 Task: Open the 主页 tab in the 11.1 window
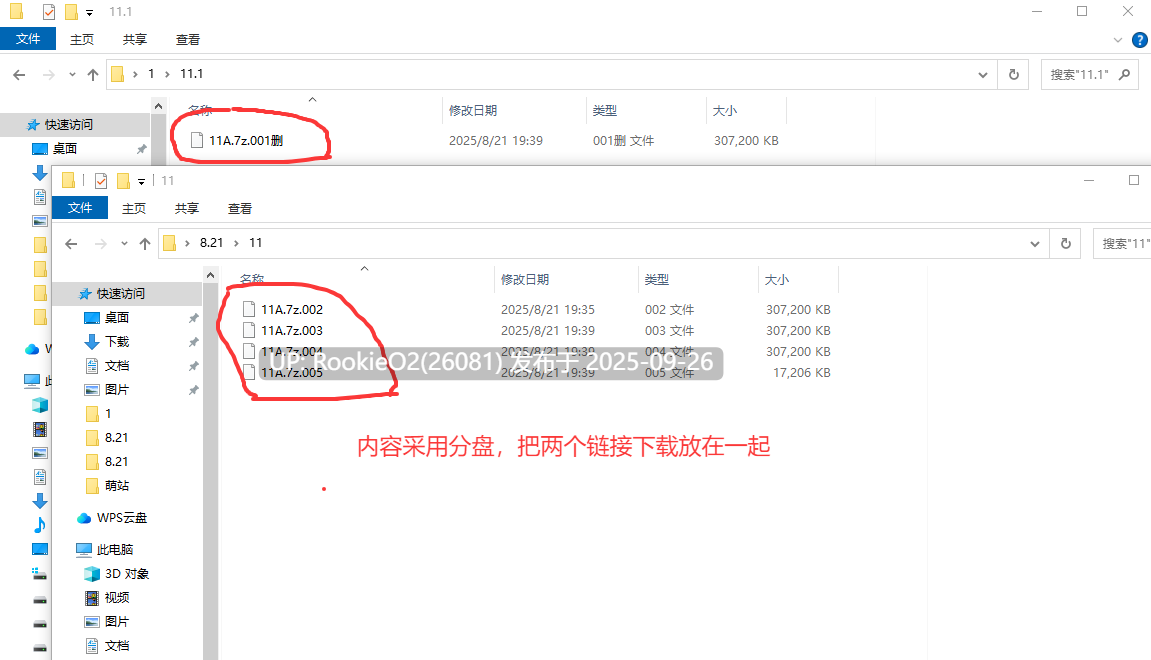coord(81,40)
